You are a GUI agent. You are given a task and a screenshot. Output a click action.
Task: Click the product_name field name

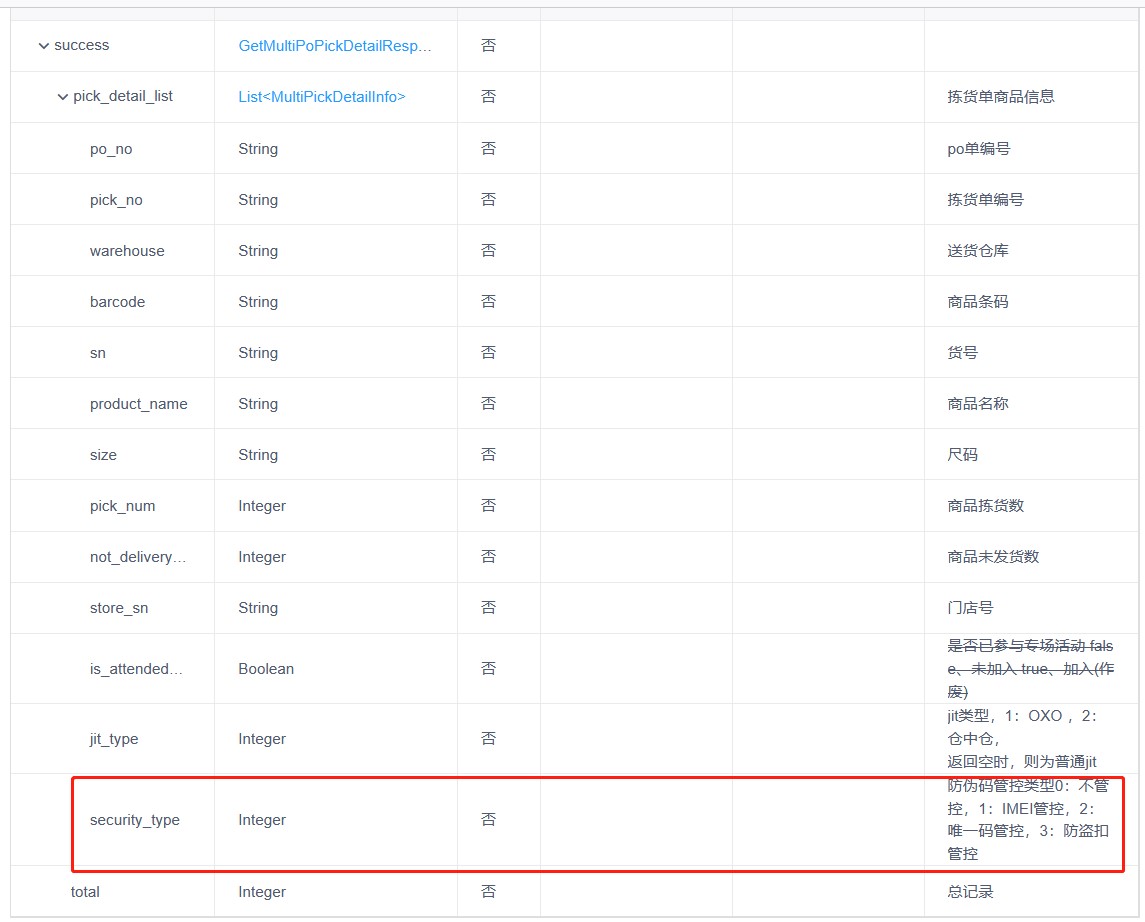pyautogui.click(x=138, y=404)
